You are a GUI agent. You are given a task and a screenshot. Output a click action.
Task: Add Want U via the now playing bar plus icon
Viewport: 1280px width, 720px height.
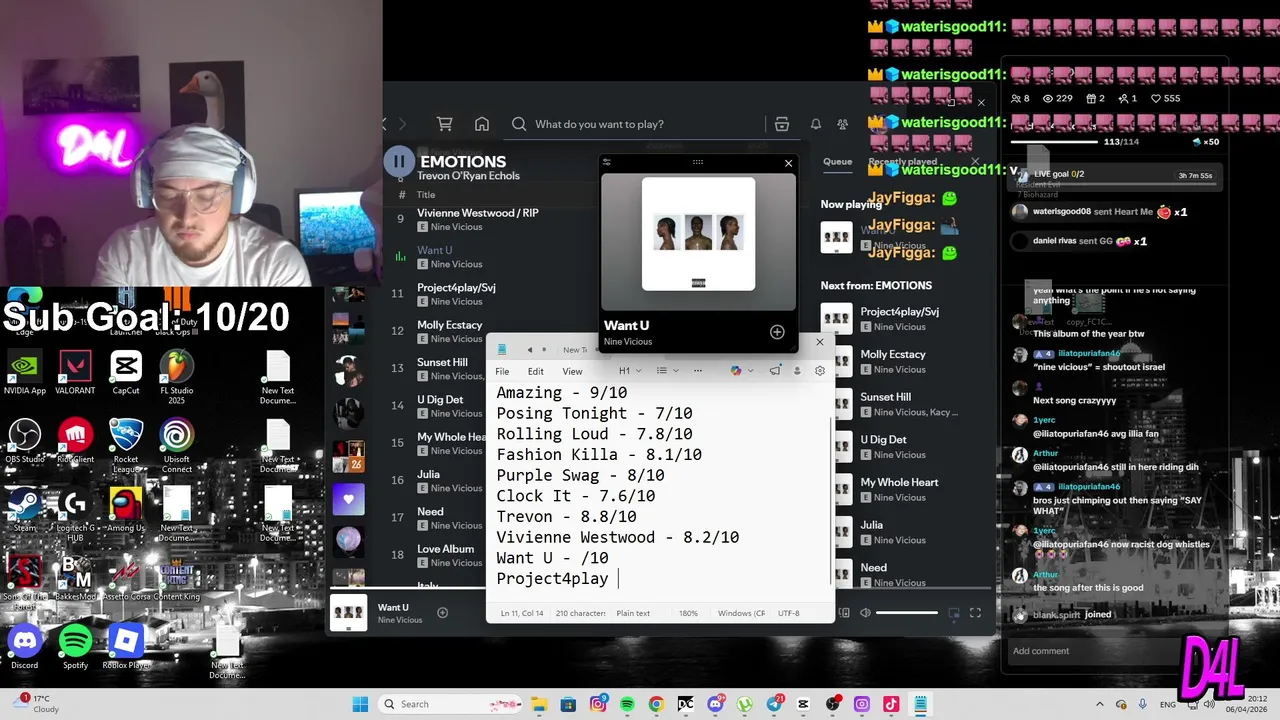click(x=442, y=613)
